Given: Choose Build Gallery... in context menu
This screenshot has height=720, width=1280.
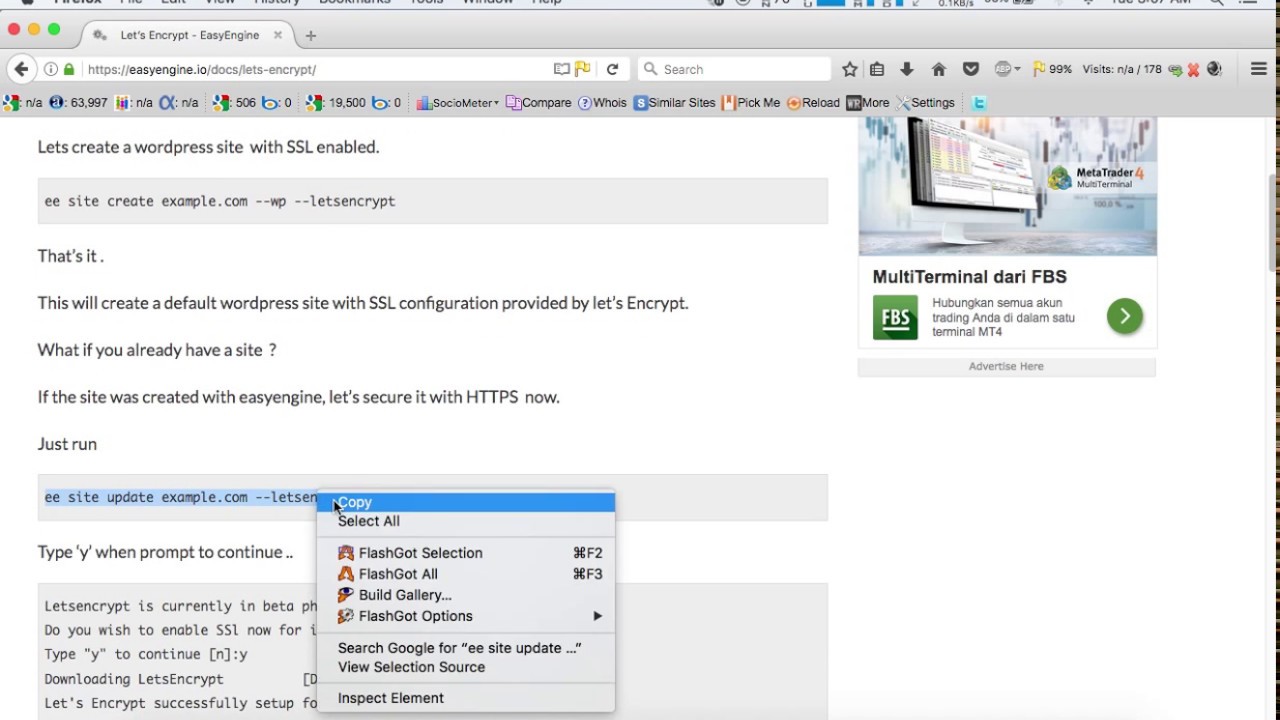Looking at the screenshot, I should pos(466,595).
